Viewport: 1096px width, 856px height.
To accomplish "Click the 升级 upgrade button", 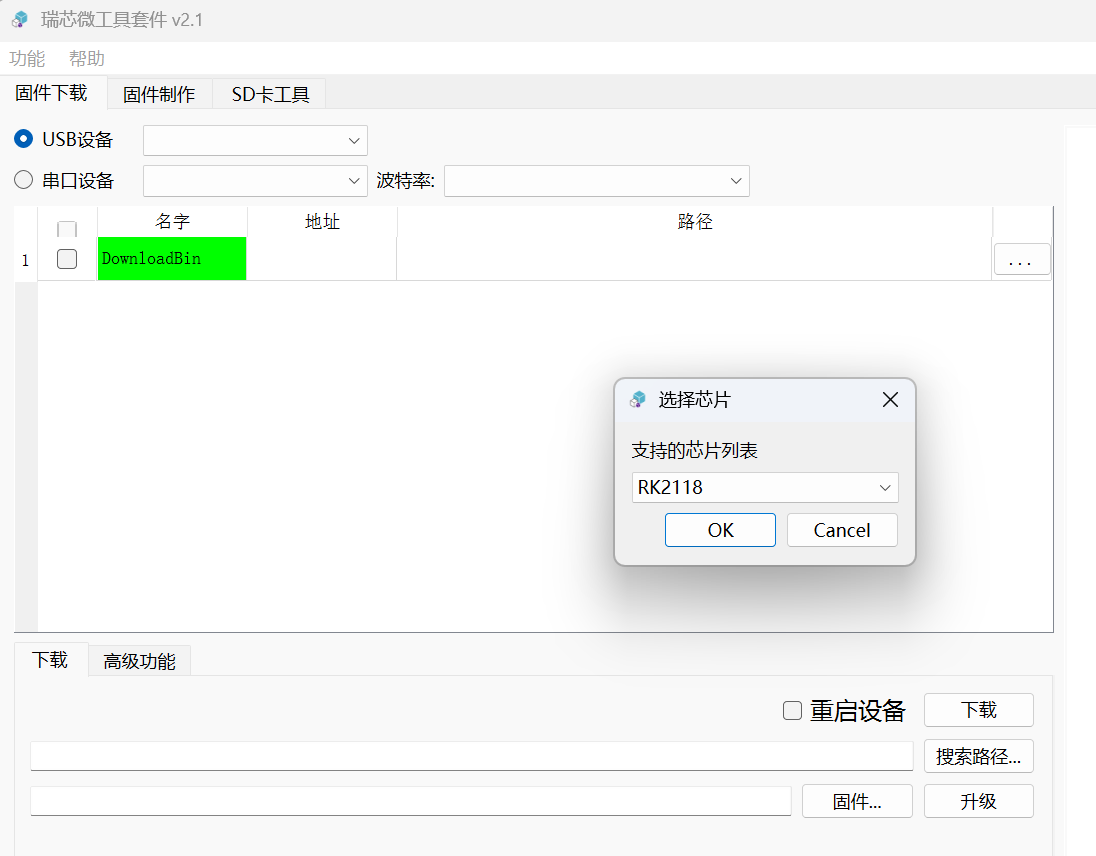I will [x=978, y=801].
